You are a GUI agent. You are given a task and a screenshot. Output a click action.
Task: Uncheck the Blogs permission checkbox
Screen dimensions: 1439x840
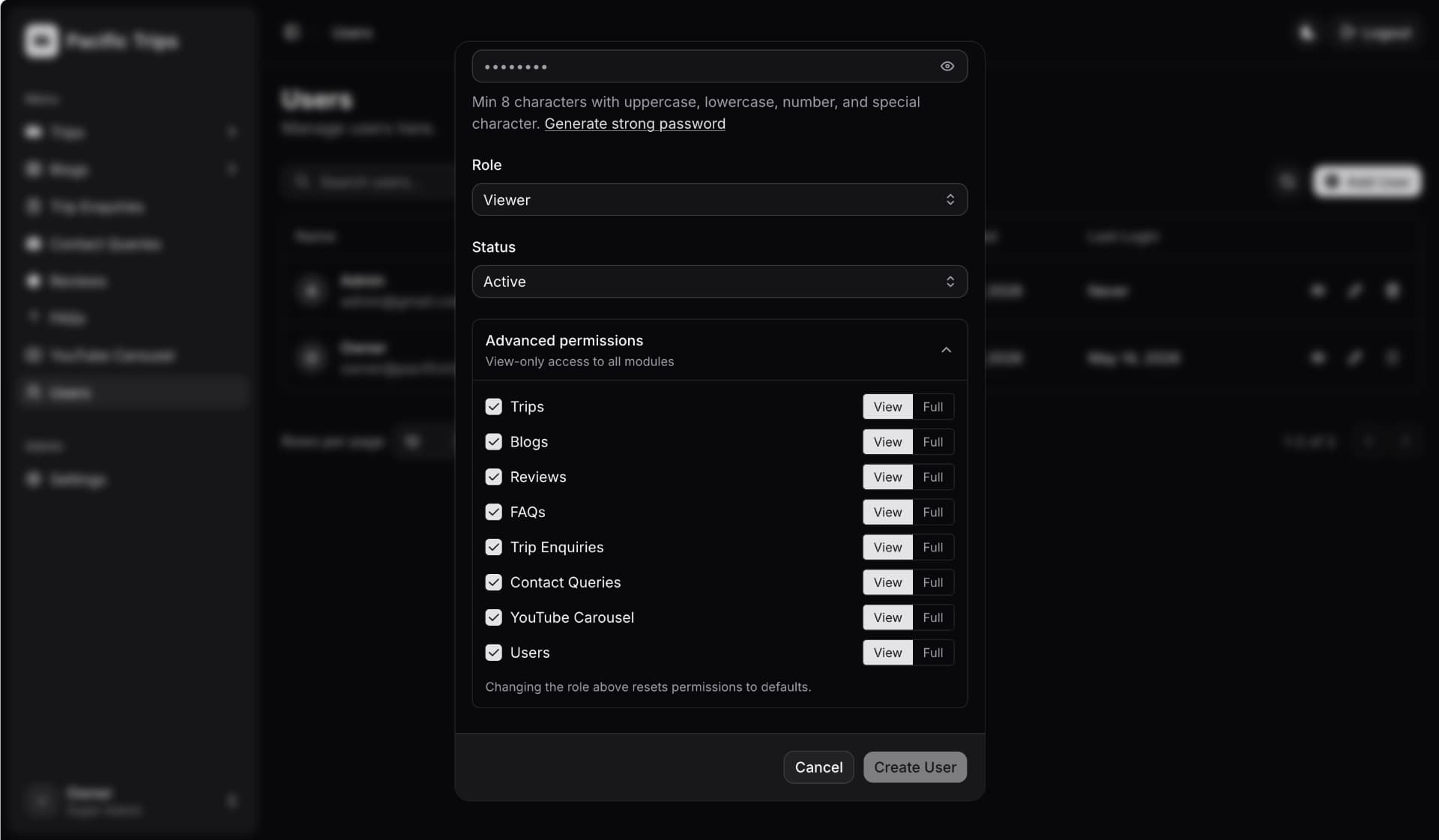click(493, 441)
